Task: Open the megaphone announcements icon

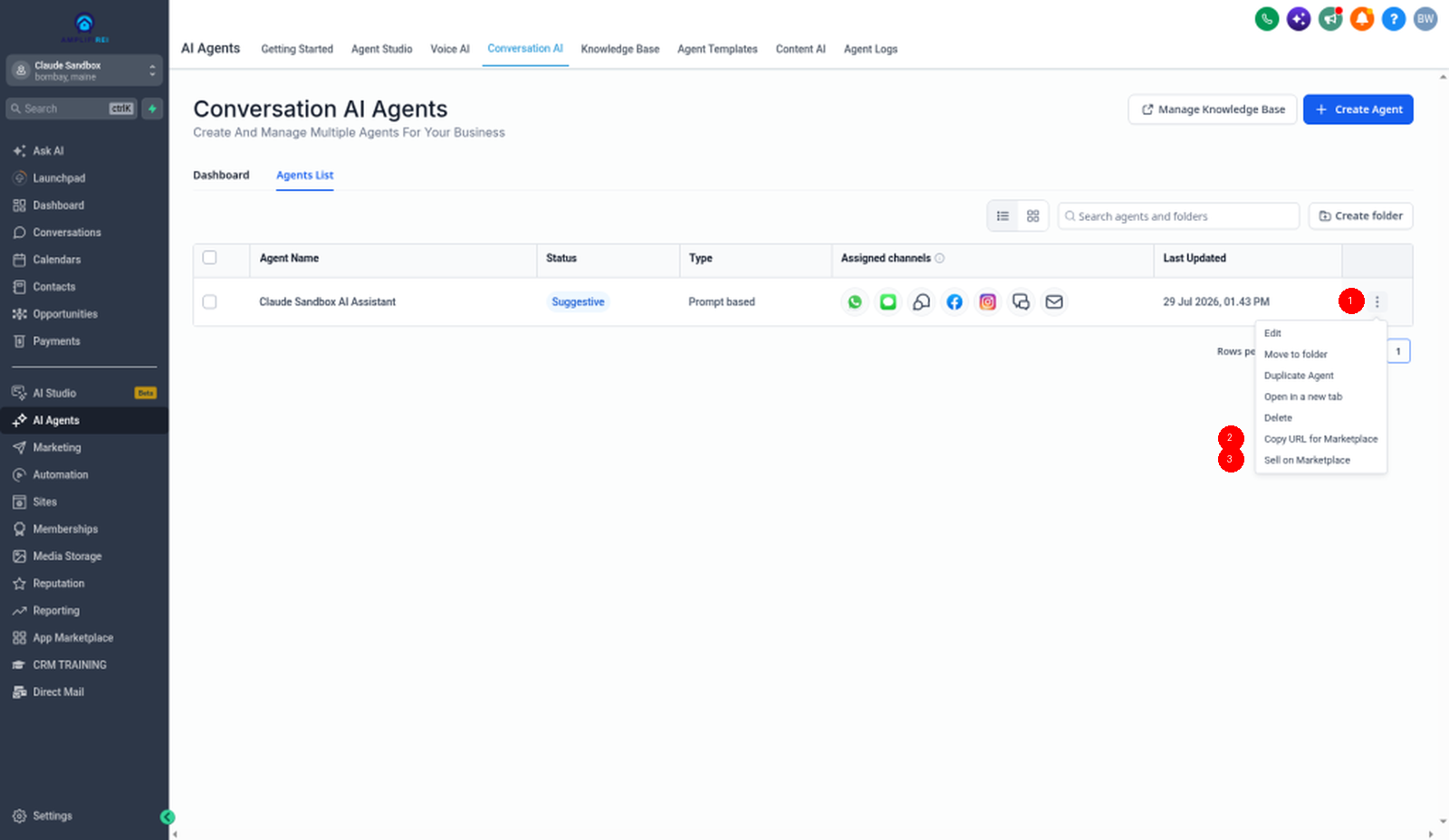Action: pyautogui.click(x=1330, y=18)
